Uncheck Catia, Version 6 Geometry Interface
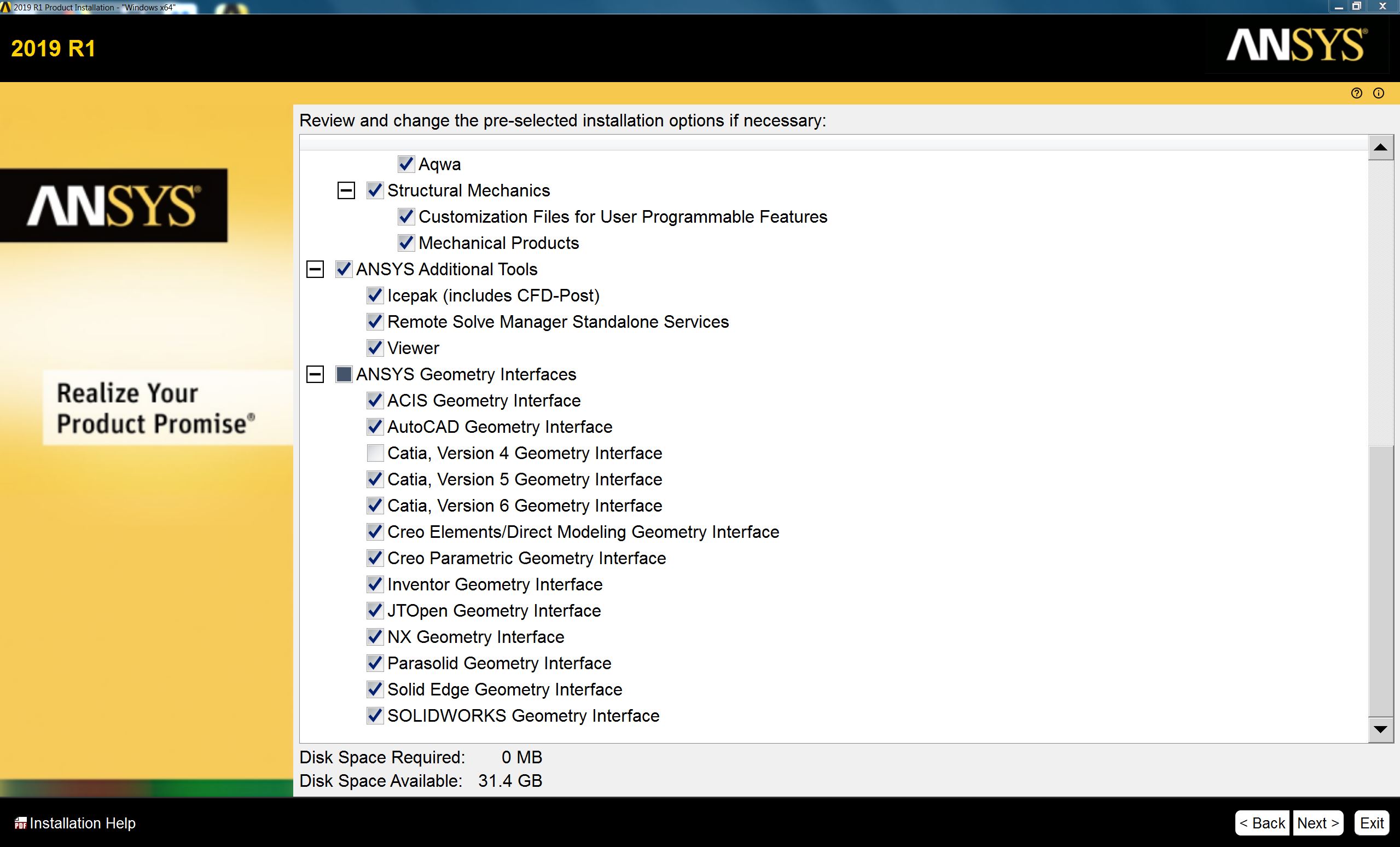This screenshot has height=847, width=1400. [374, 505]
